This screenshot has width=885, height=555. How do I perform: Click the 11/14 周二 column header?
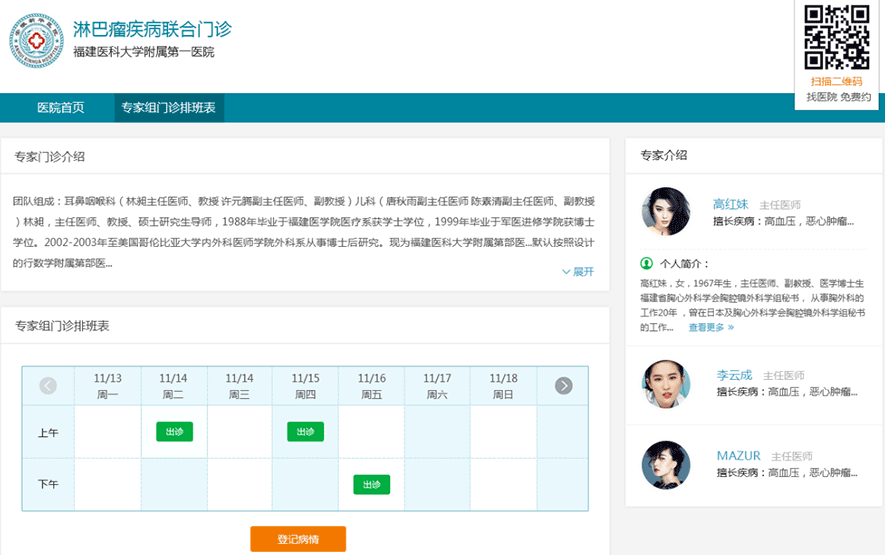(173, 386)
